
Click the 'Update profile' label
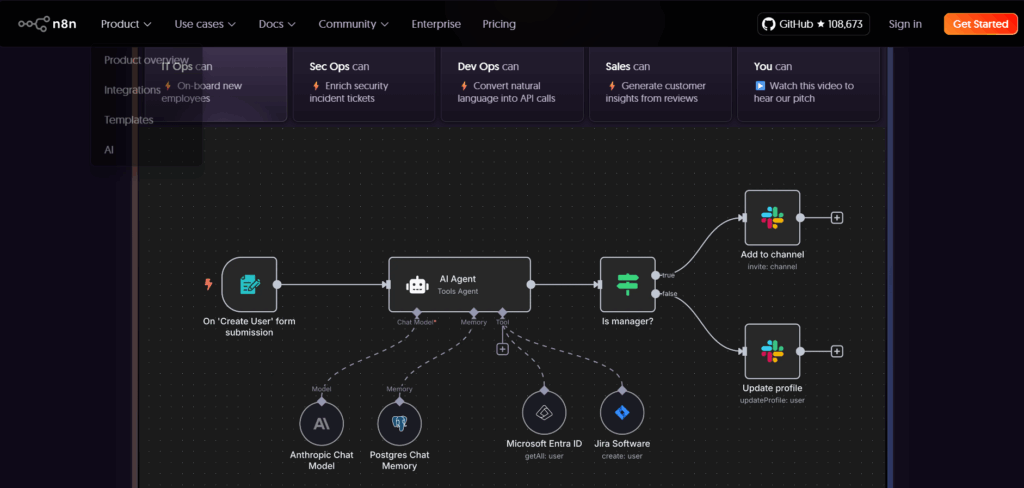coord(773,388)
